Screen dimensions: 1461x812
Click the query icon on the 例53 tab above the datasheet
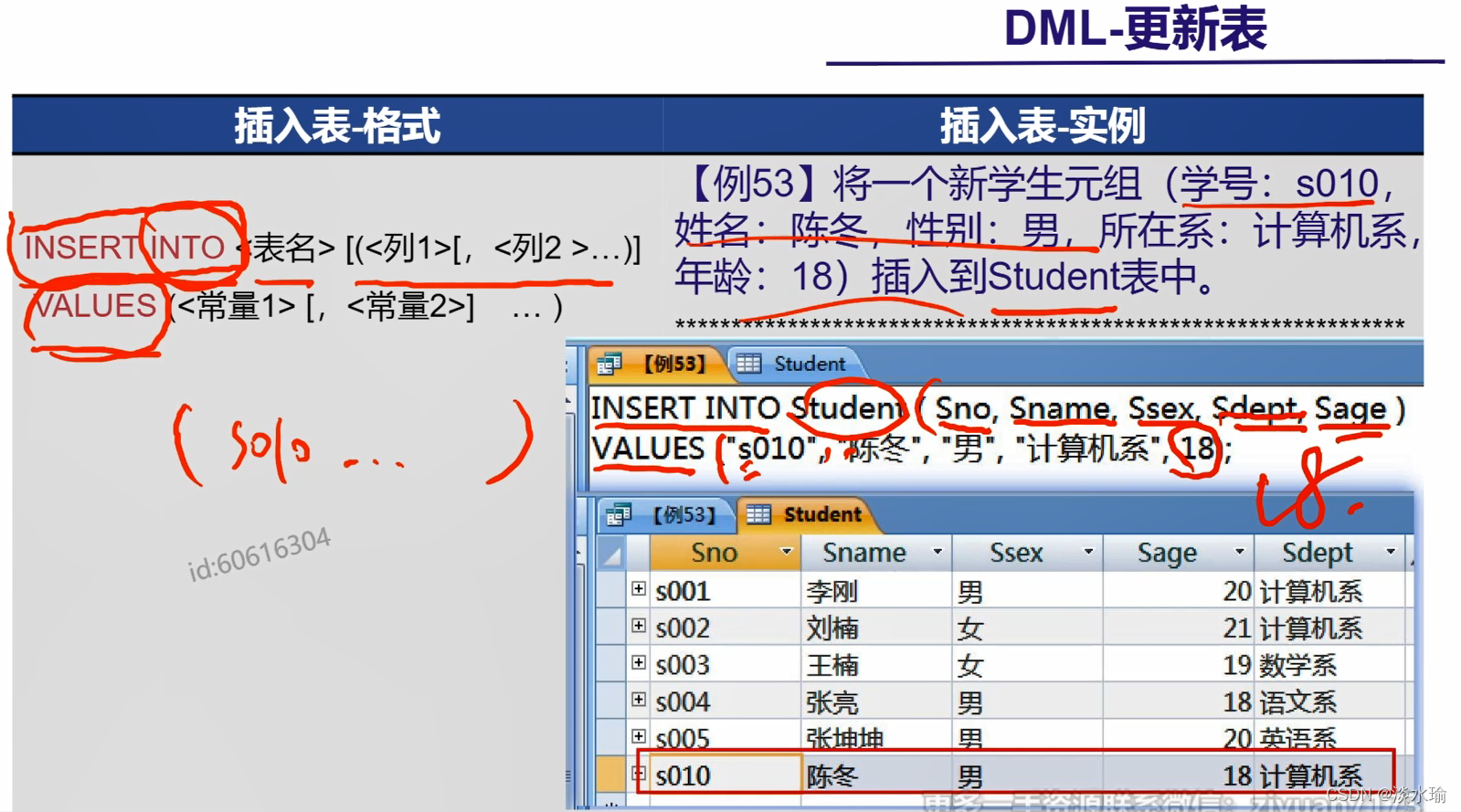click(619, 515)
